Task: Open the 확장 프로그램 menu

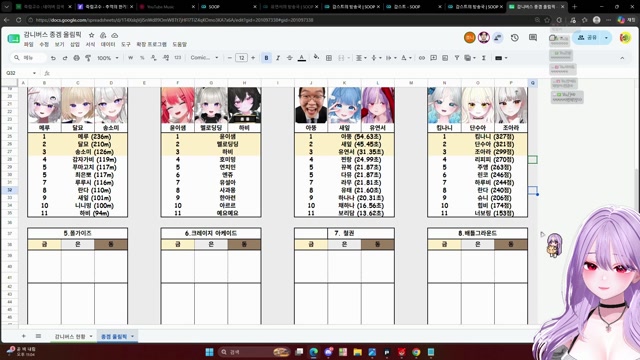Action: 151,44
